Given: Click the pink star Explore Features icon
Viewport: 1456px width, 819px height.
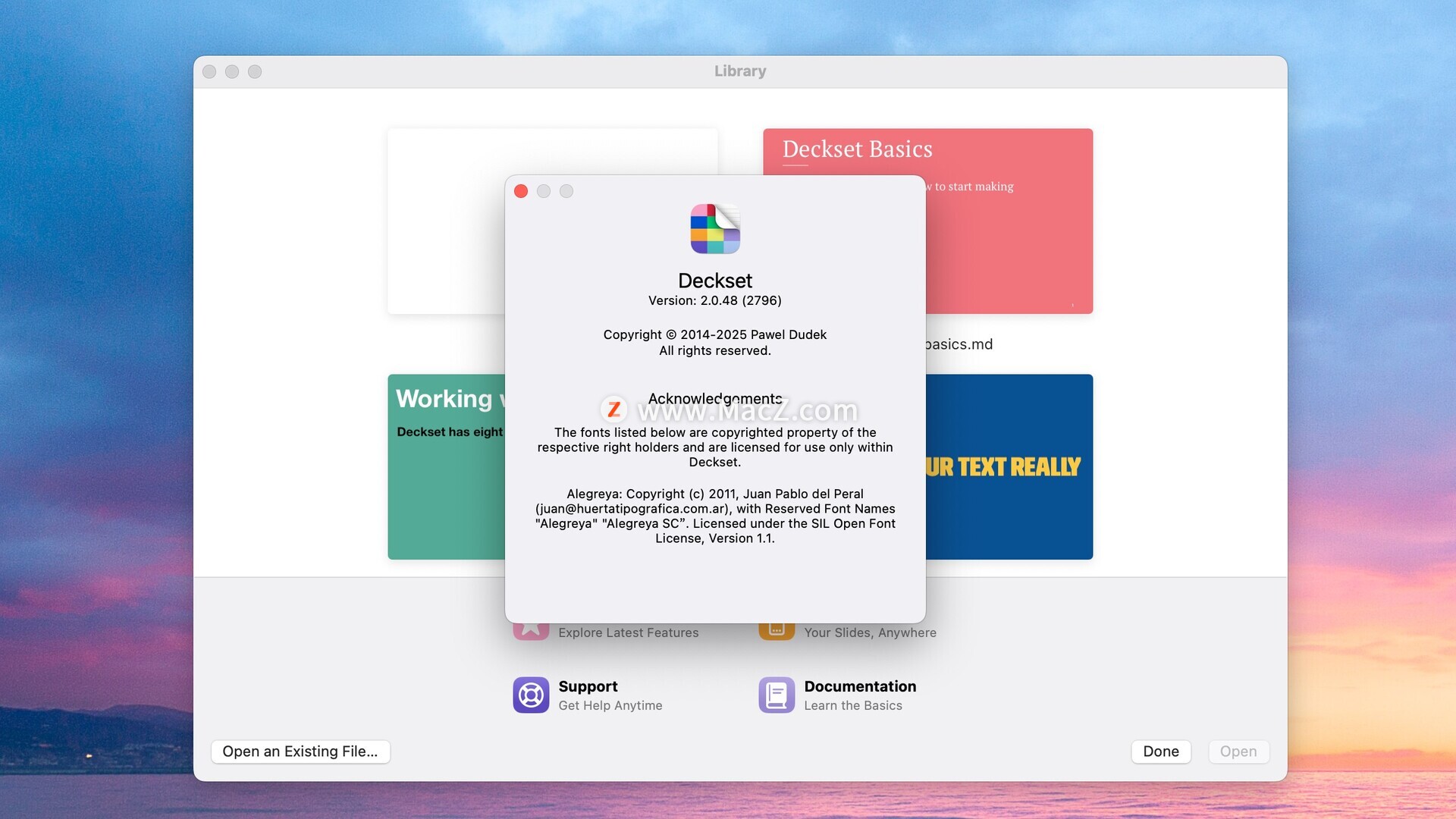Looking at the screenshot, I should (531, 631).
